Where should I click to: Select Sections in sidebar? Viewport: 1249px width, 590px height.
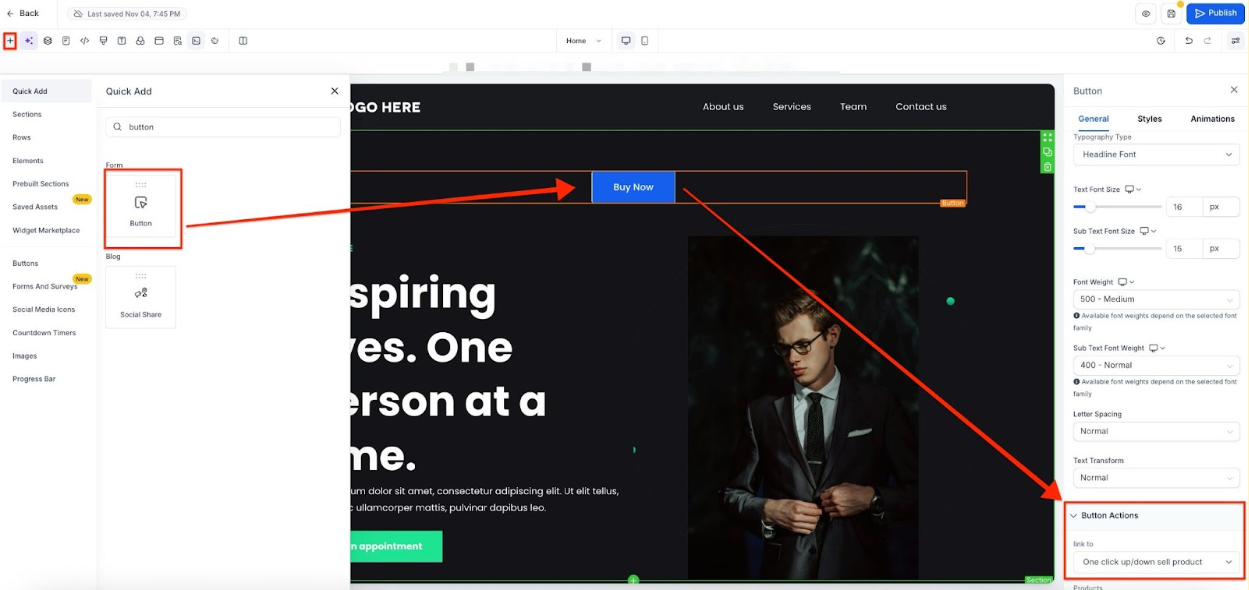point(27,114)
